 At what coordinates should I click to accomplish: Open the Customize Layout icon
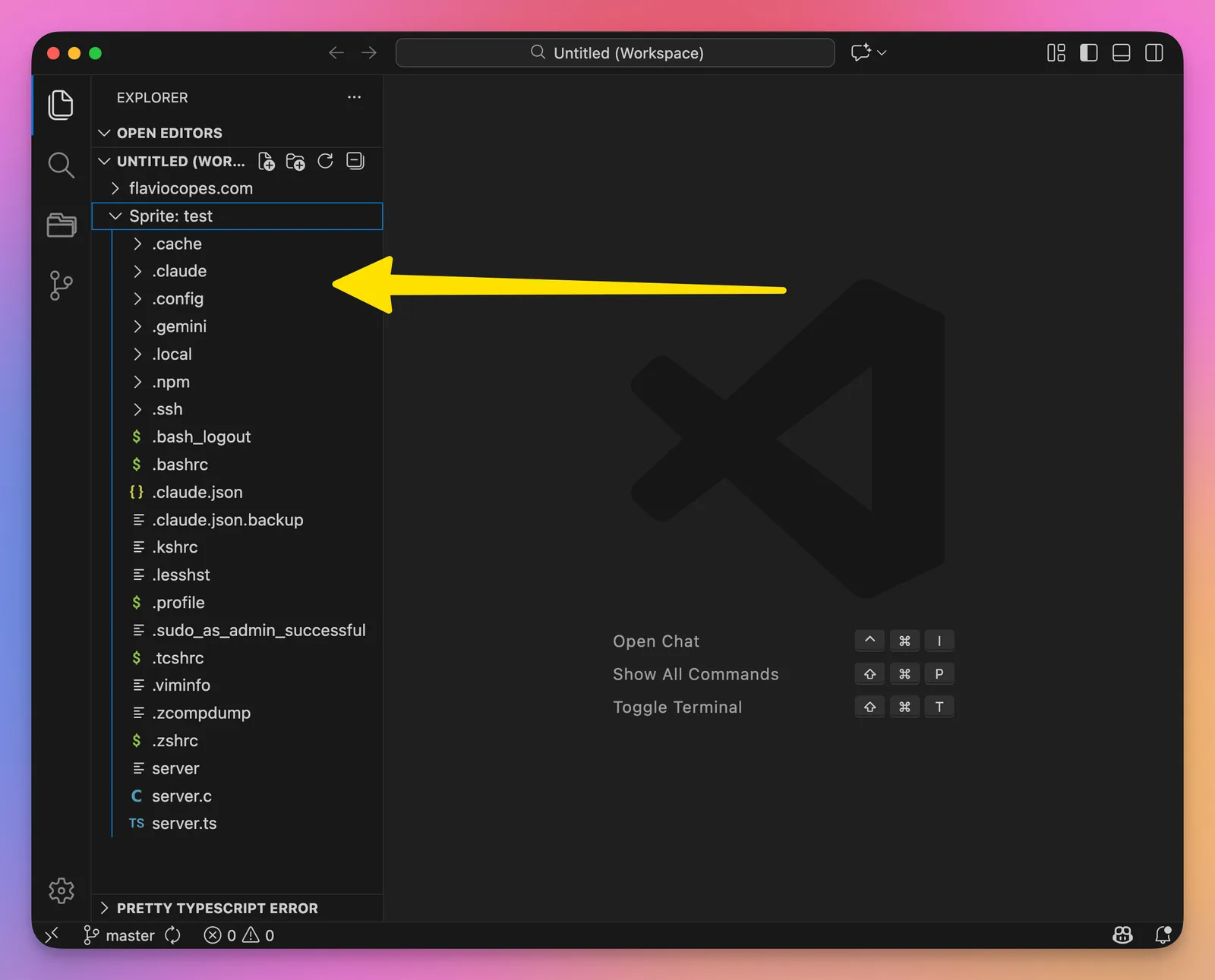(x=1056, y=52)
